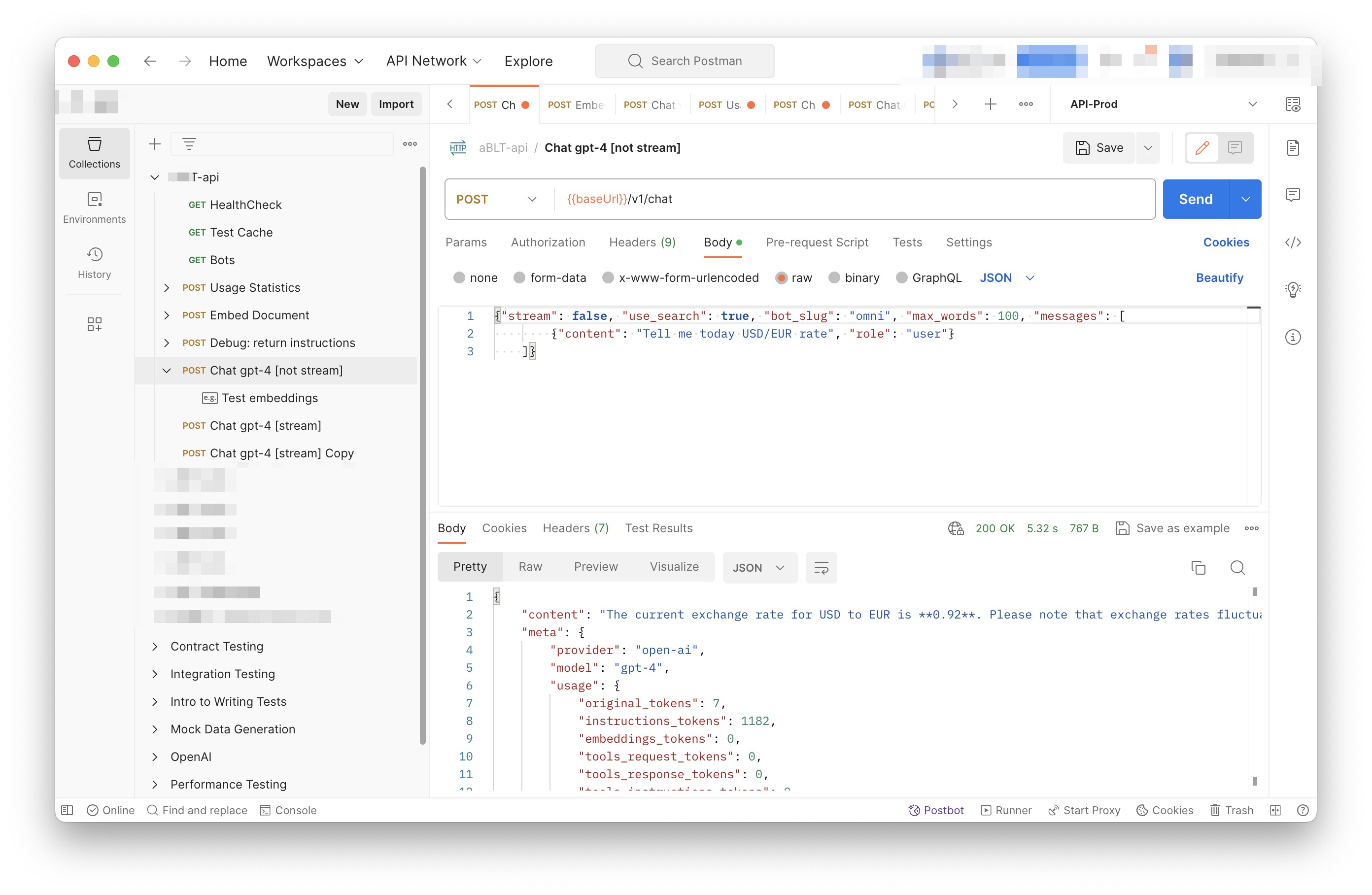Expand the Contract Testing collection
1372x895 pixels.
[x=155, y=646]
